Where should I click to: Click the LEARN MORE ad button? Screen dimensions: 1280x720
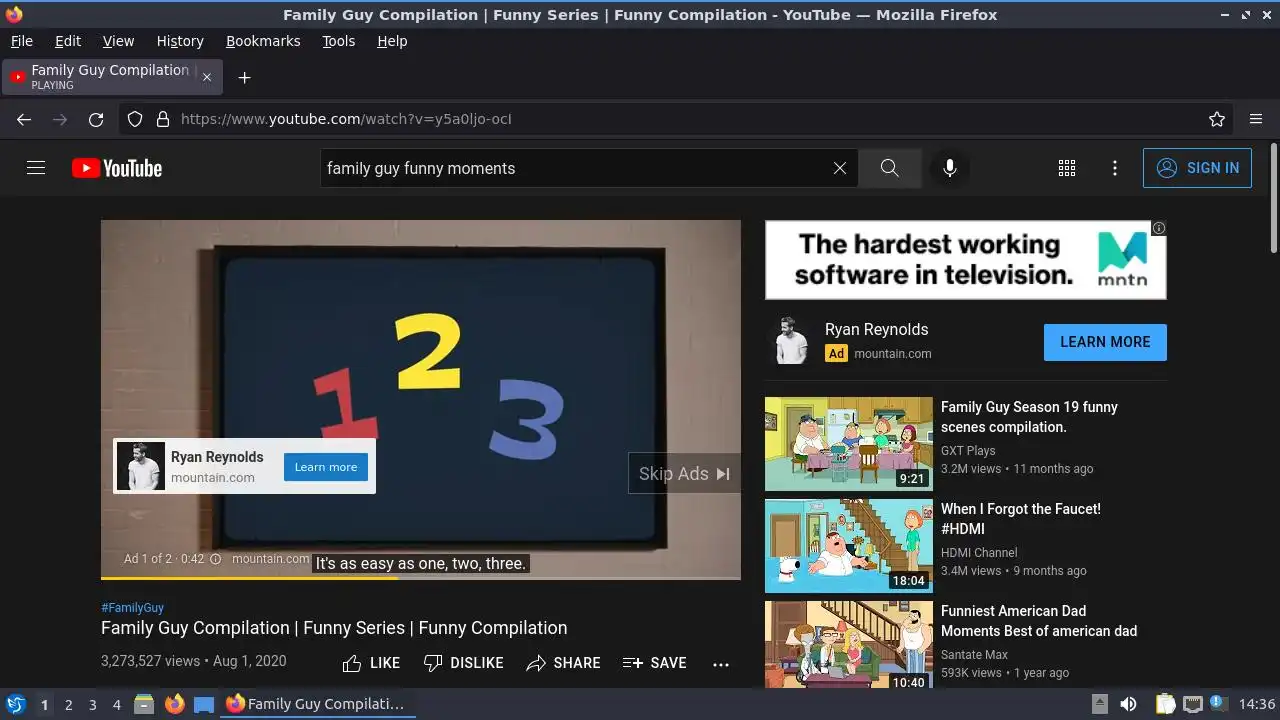[x=1105, y=342]
